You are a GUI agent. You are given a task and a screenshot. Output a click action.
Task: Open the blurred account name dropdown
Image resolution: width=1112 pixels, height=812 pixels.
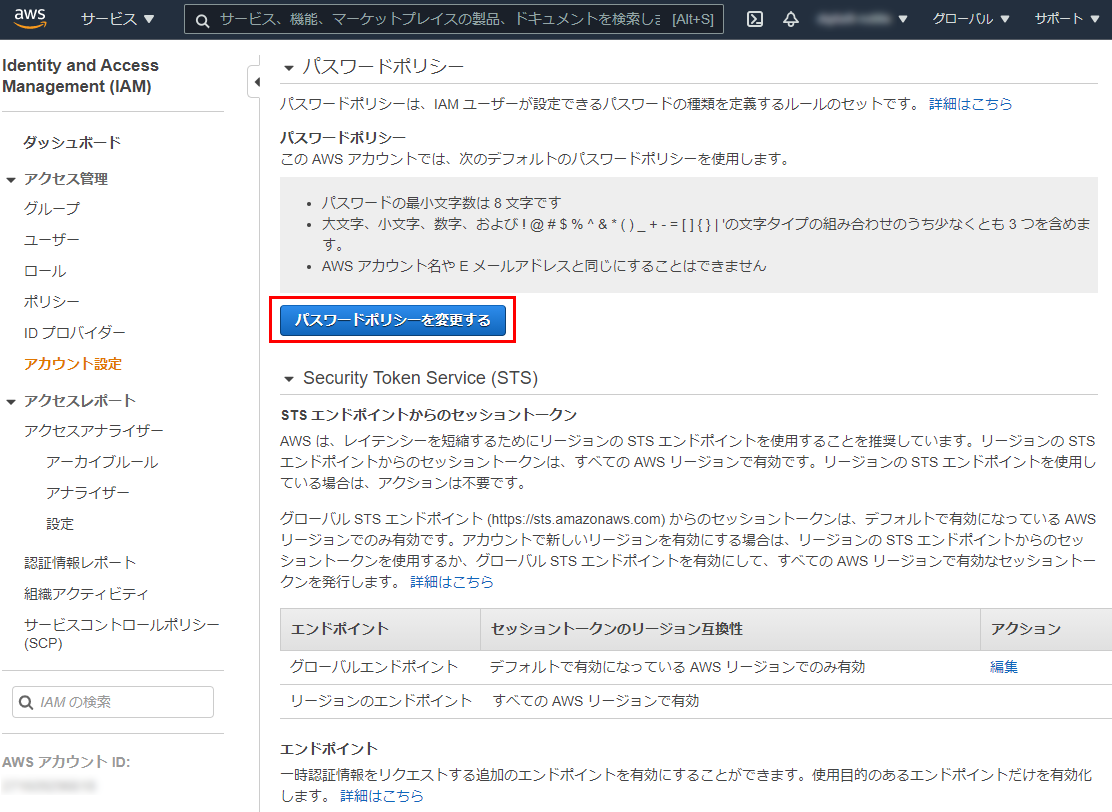coord(862,19)
